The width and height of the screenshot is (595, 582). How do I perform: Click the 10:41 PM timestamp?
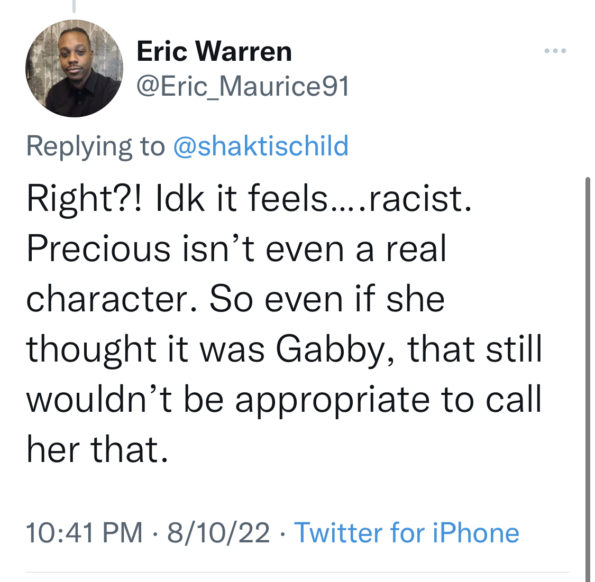click(x=84, y=533)
